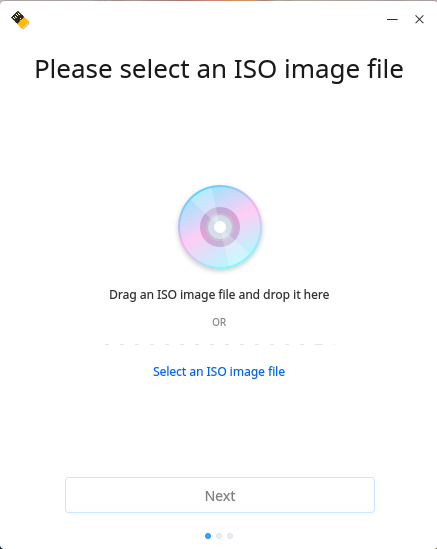Click the center hole of the disc icon

click(220, 227)
